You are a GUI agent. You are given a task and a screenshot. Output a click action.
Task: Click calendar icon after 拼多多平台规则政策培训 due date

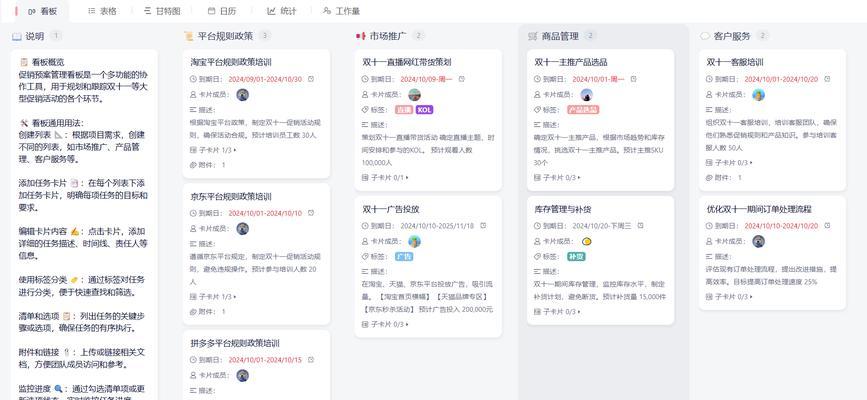point(311,360)
